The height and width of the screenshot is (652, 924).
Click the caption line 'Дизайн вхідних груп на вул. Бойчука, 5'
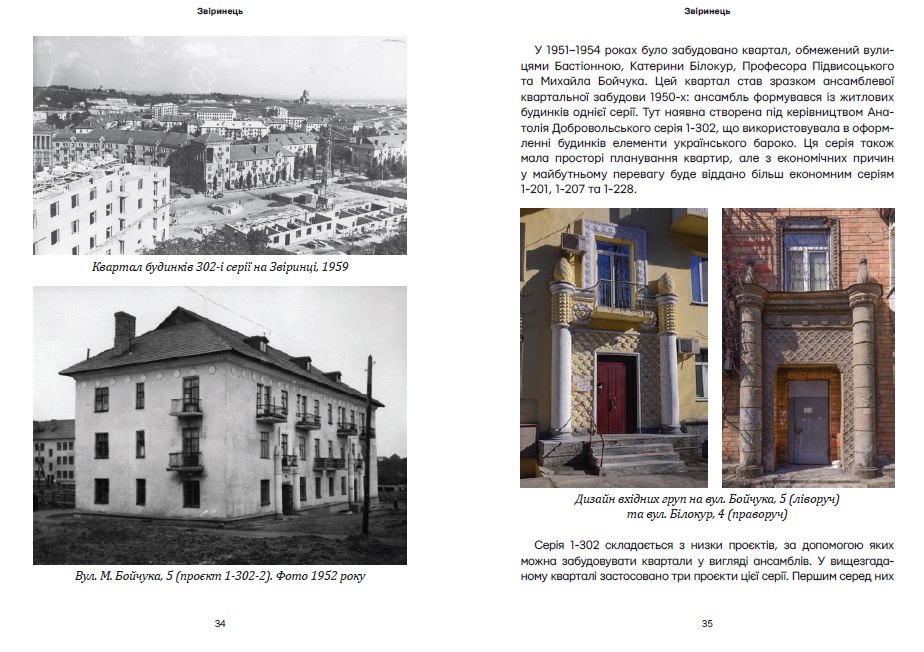click(706, 498)
